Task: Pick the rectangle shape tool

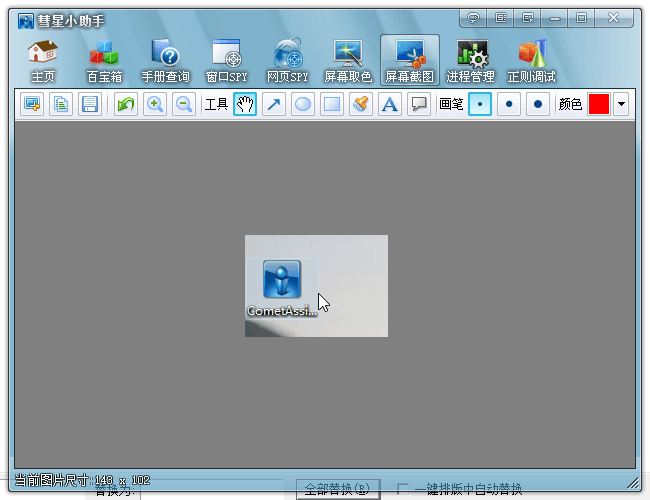Action: coord(332,104)
